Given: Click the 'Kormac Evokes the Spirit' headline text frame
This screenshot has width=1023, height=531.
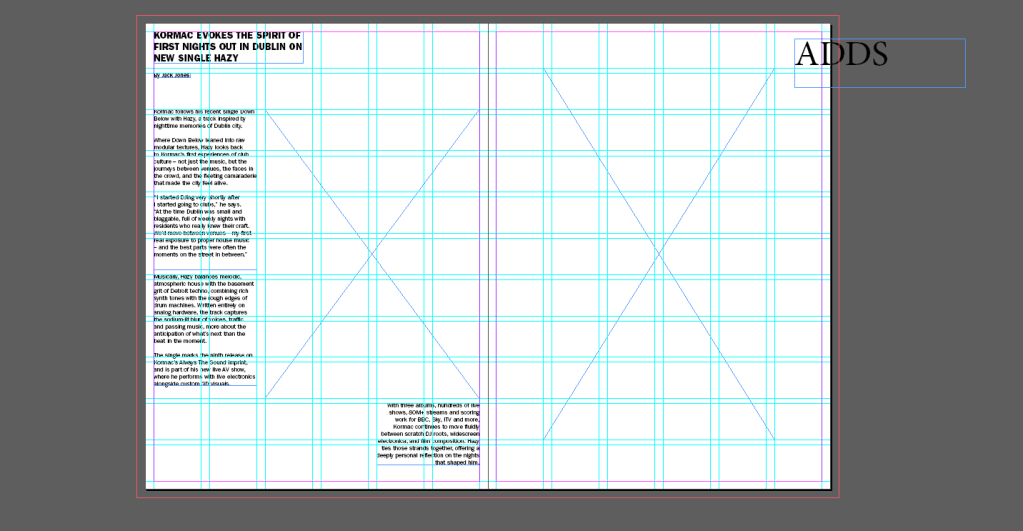Looking at the screenshot, I should tap(227, 46).
